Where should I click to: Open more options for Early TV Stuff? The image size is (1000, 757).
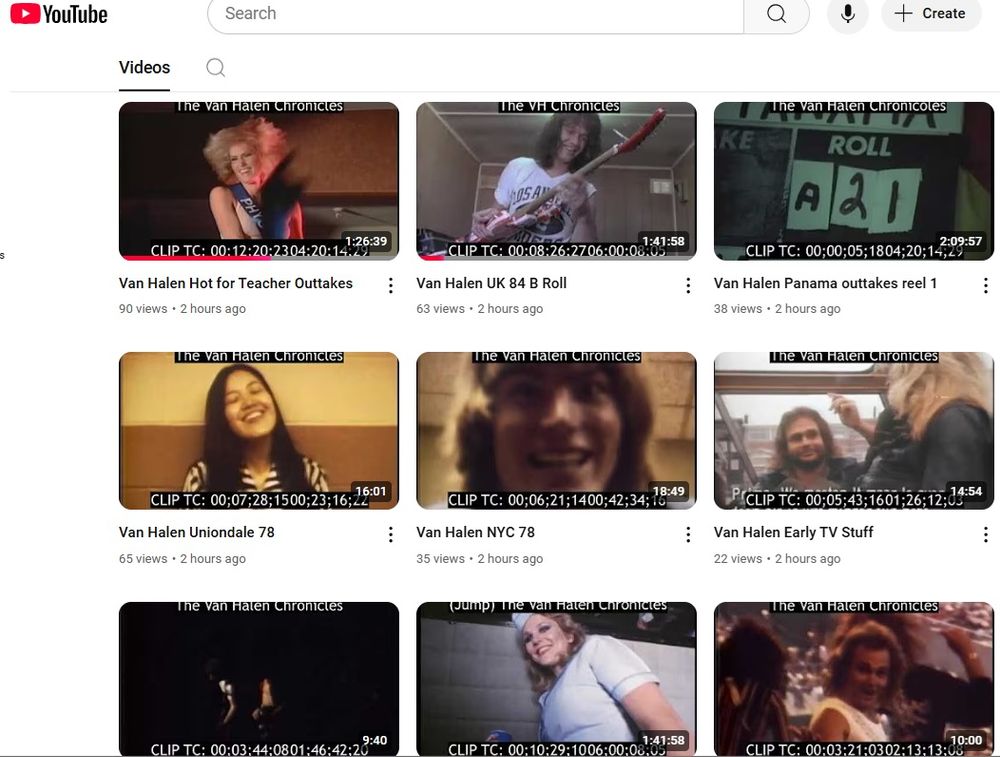click(x=985, y=534)
